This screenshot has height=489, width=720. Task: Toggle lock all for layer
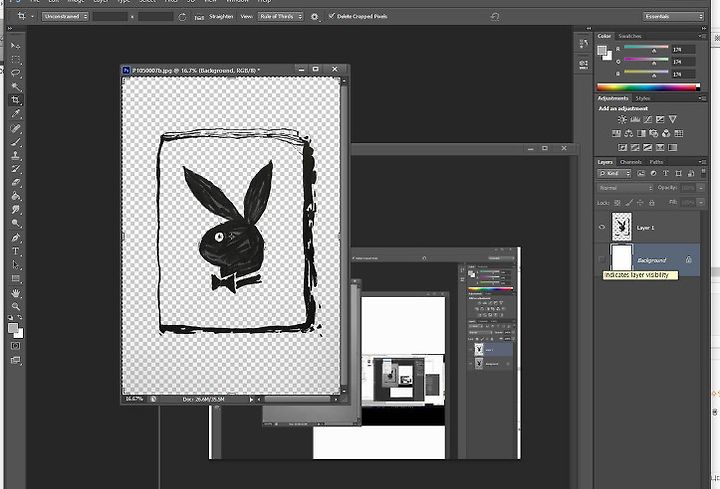[x=652, y=203]
